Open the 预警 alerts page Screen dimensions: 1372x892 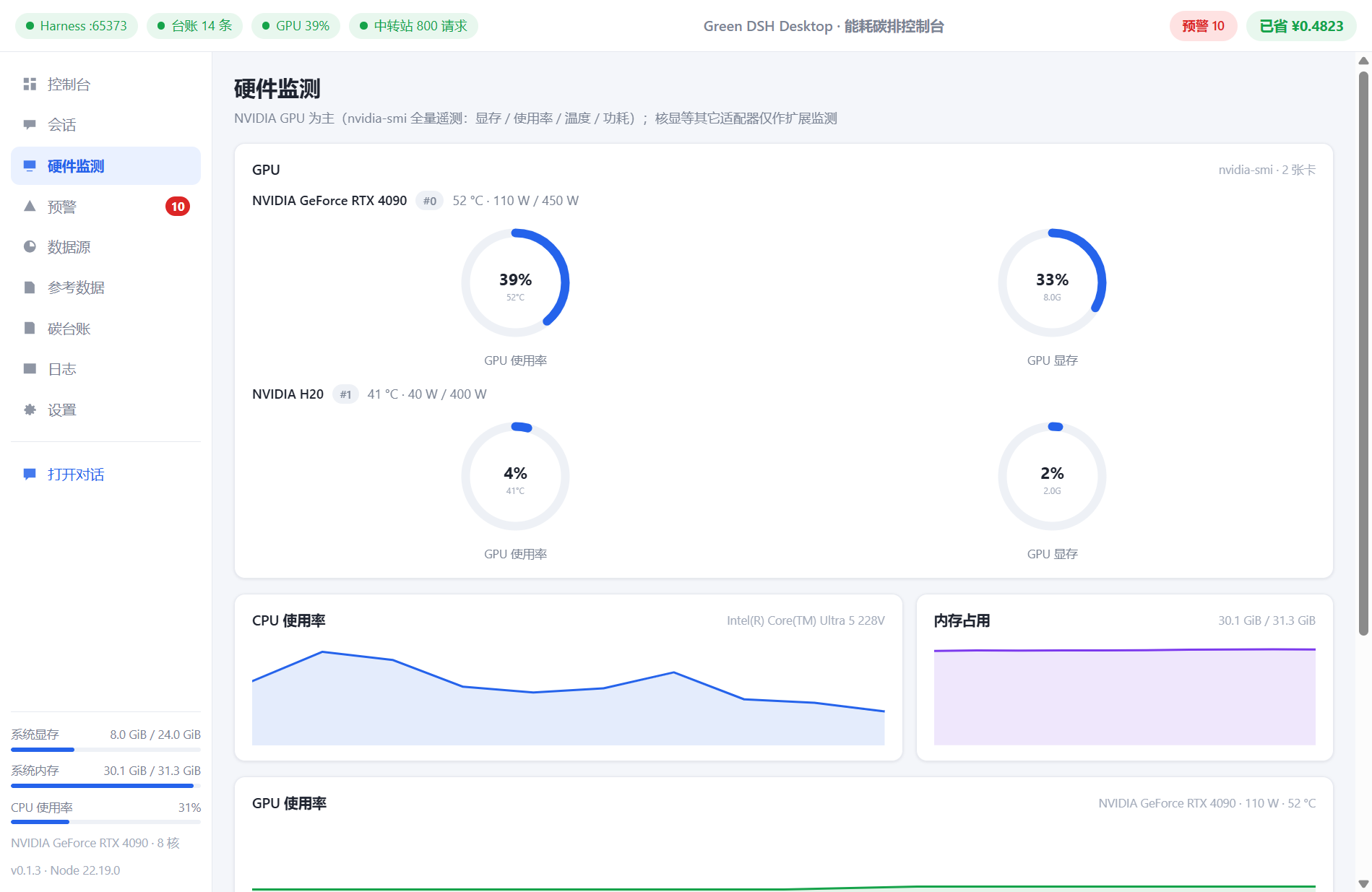click(x=105, y=207)
